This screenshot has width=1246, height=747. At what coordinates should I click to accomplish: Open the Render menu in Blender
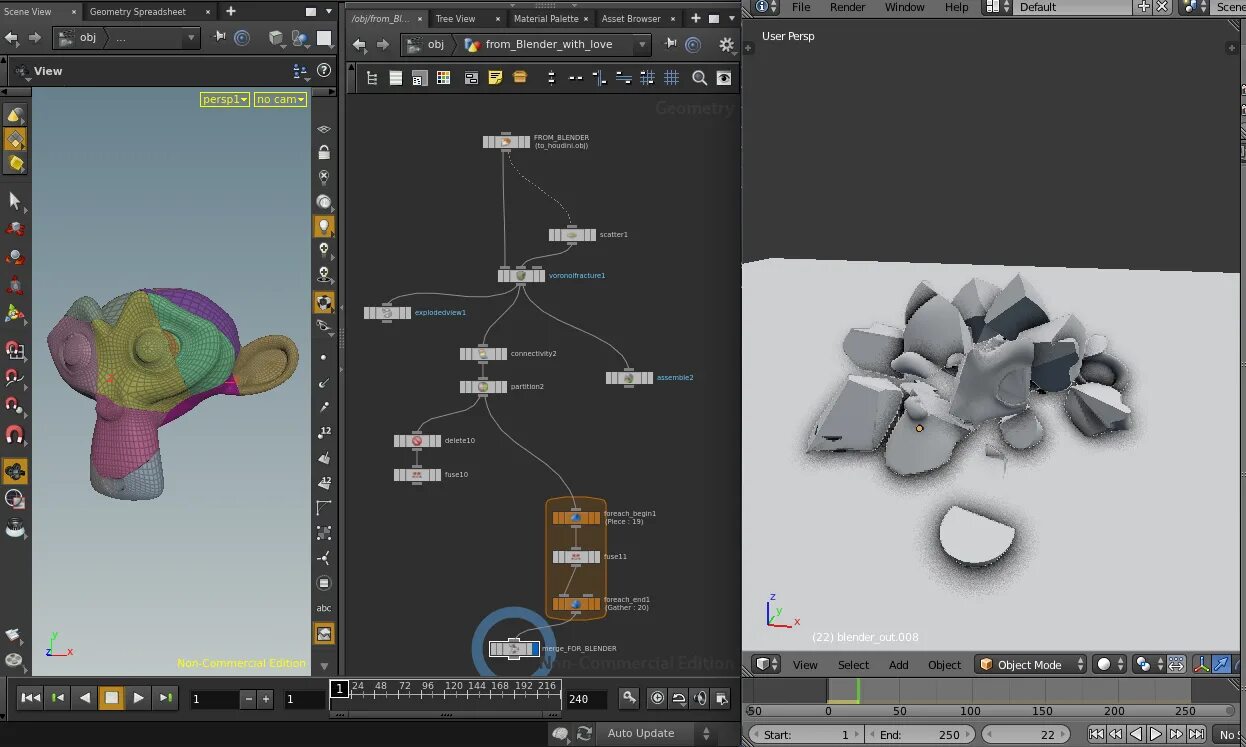847,7
